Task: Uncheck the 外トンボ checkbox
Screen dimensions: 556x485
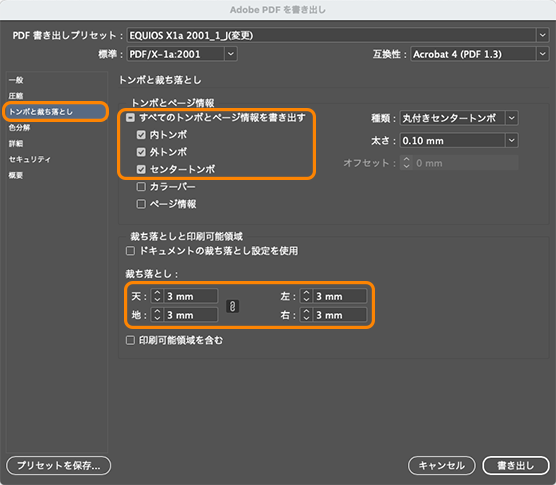Action: coord(141,152)
